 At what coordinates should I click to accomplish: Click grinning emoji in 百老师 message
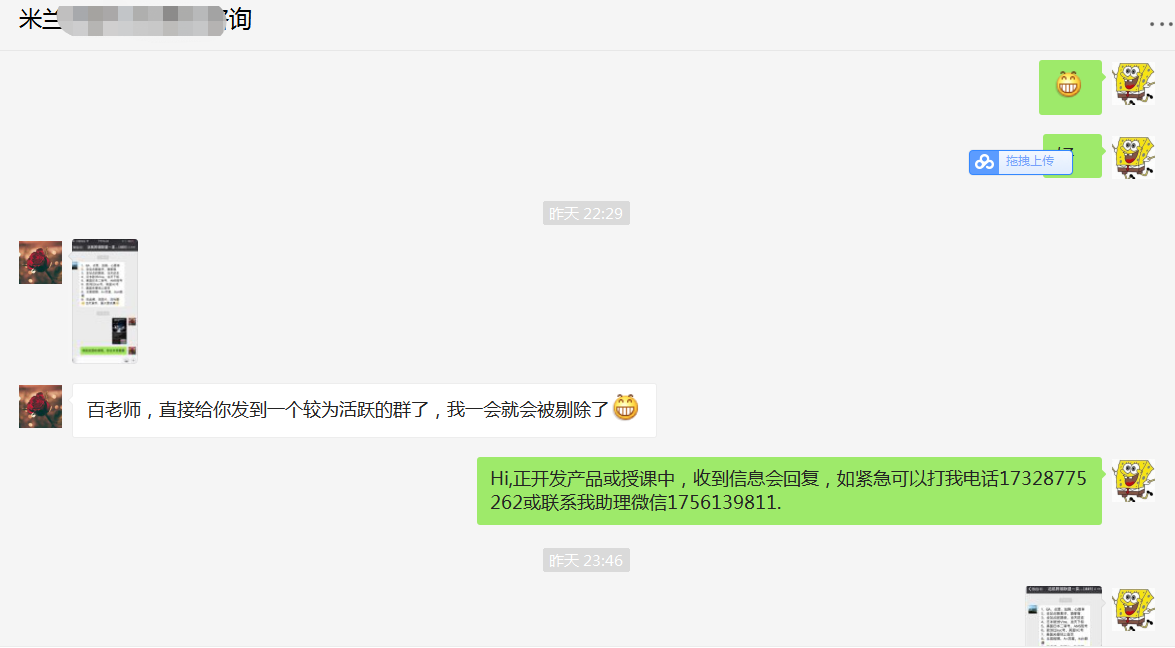pyautogui.click(x=626, y=408)
